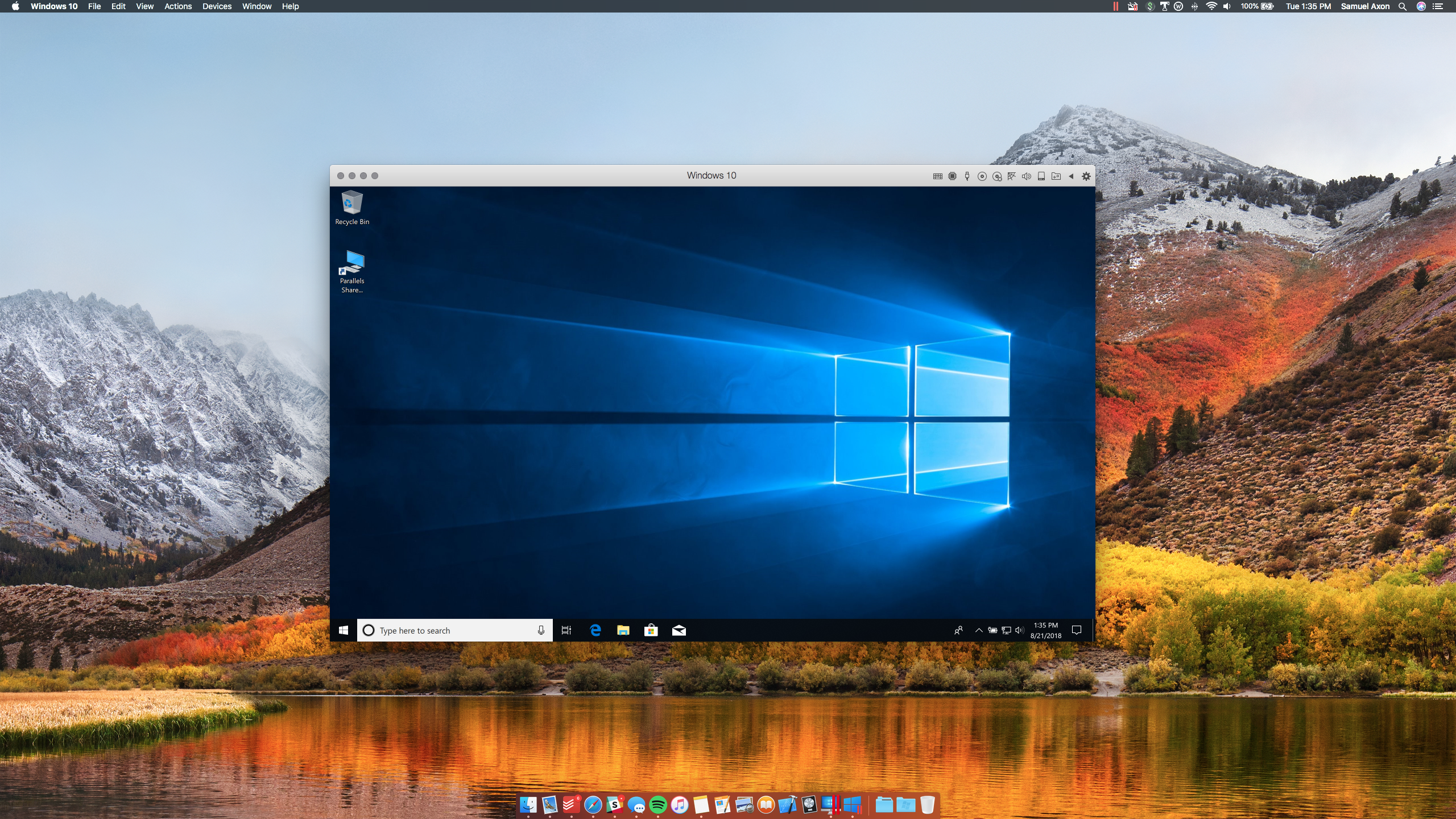Open File Explorer from the taskbar
1456x819 pixels.
[x=623, y=630]
